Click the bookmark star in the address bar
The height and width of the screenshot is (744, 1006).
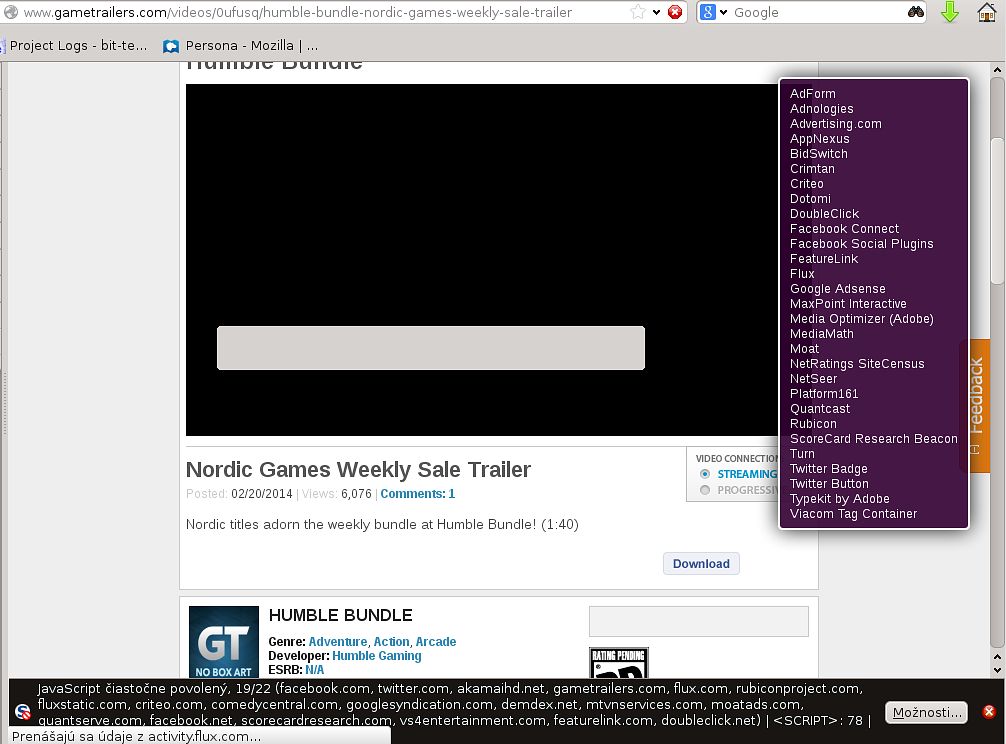638,13
